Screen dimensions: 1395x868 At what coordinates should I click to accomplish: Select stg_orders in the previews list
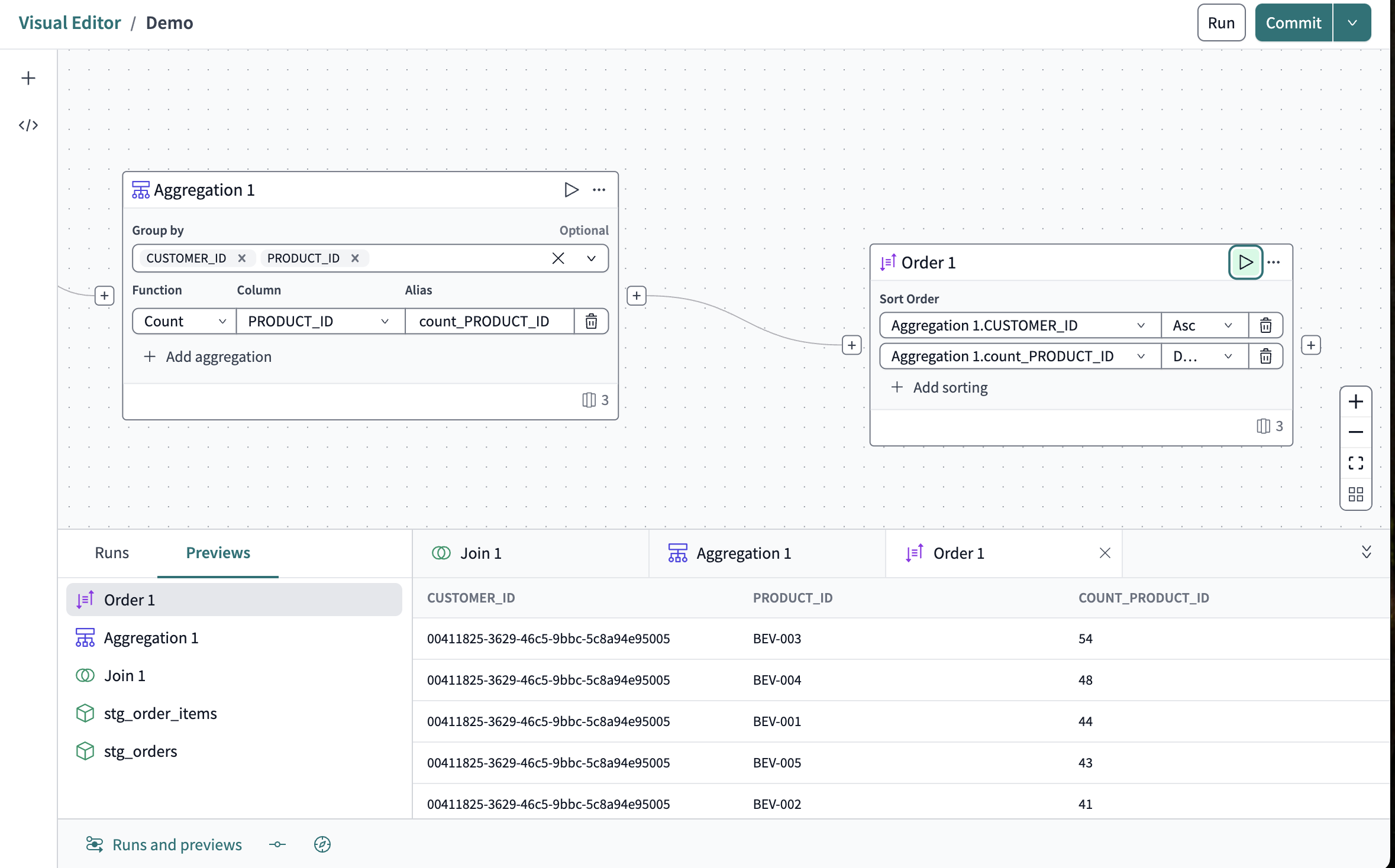point(140,751)
